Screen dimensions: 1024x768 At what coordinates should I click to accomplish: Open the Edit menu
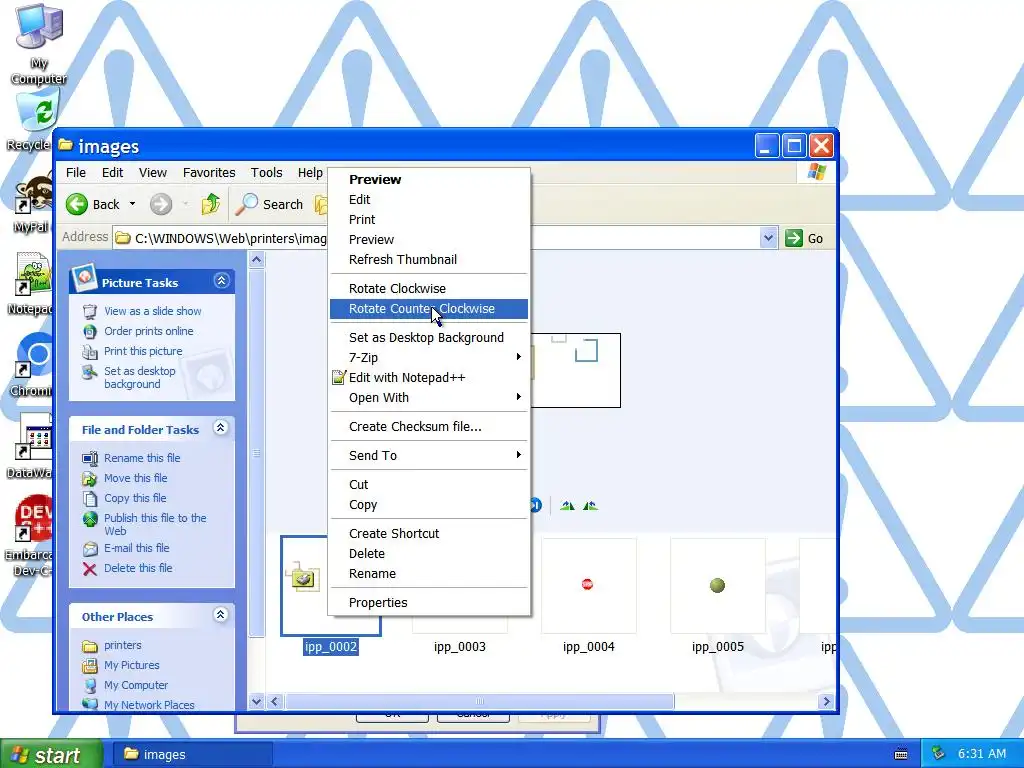coord(112,172)
